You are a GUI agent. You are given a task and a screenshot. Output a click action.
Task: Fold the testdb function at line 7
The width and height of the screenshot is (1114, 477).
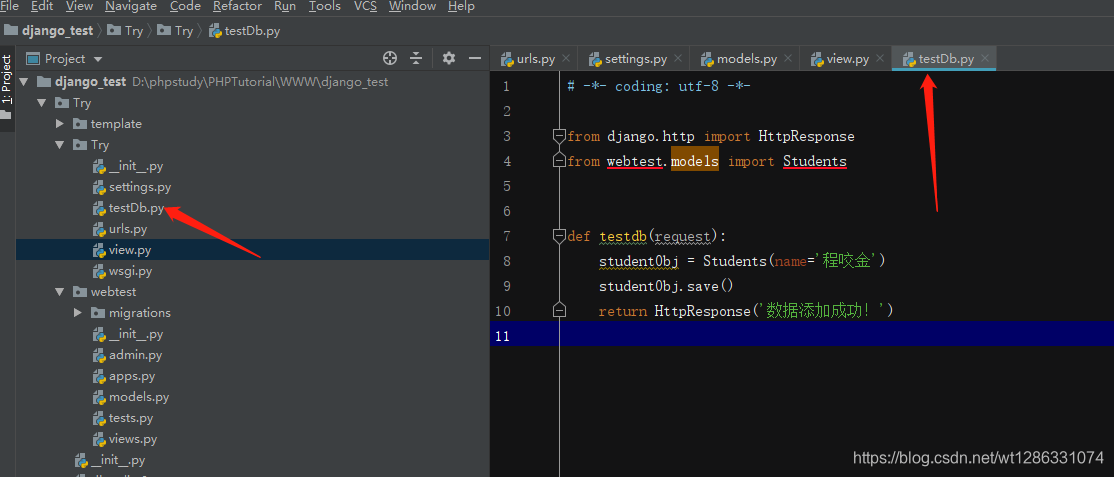coord(559,236)
